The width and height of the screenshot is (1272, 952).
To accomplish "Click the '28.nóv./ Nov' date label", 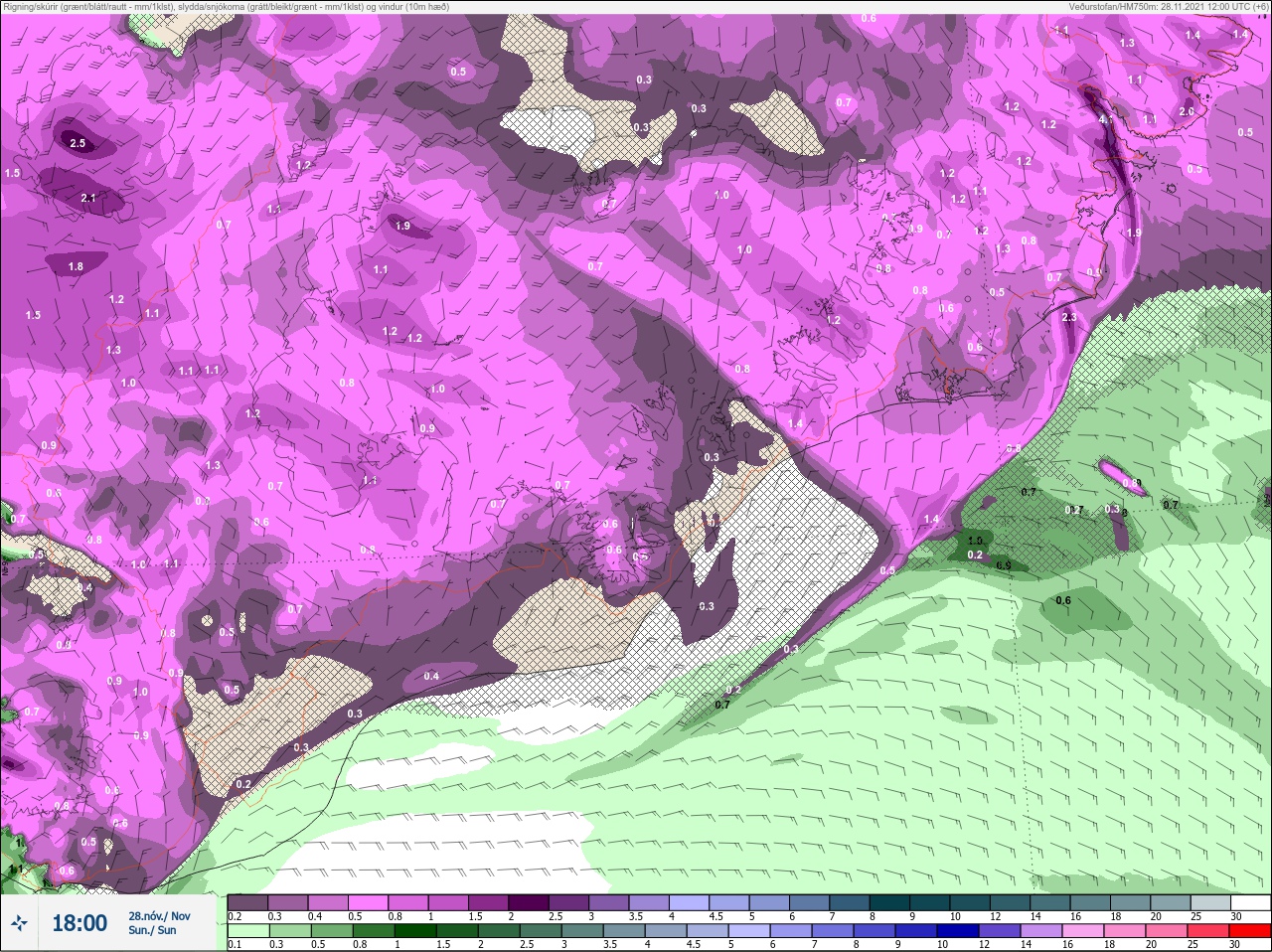I will (159, 916).
